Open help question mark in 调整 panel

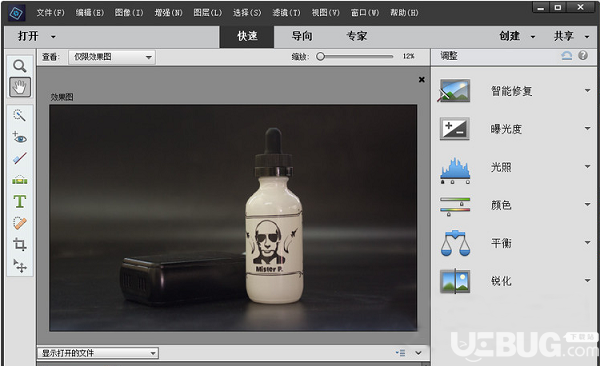pos(583,56)
